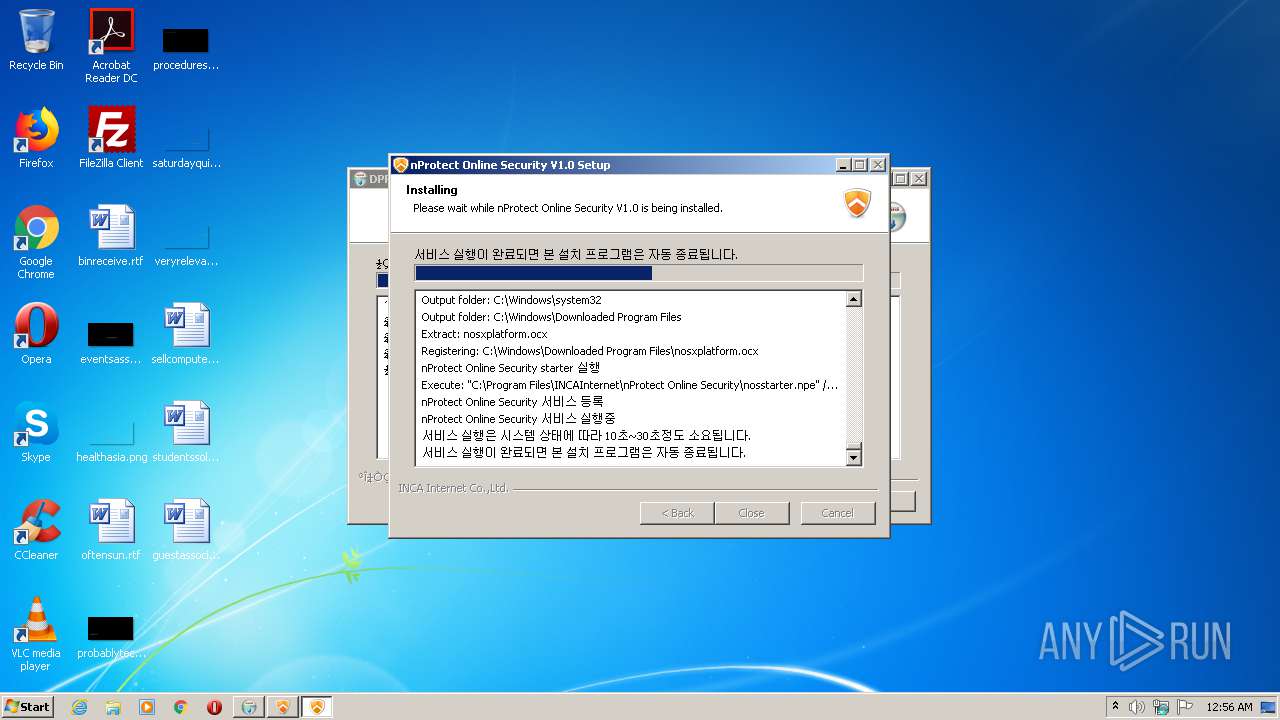The height and width of the screenshot is (720, 1280).
Task: Minimize the nProtect Online Security setup window
Action: coord(843,165)
